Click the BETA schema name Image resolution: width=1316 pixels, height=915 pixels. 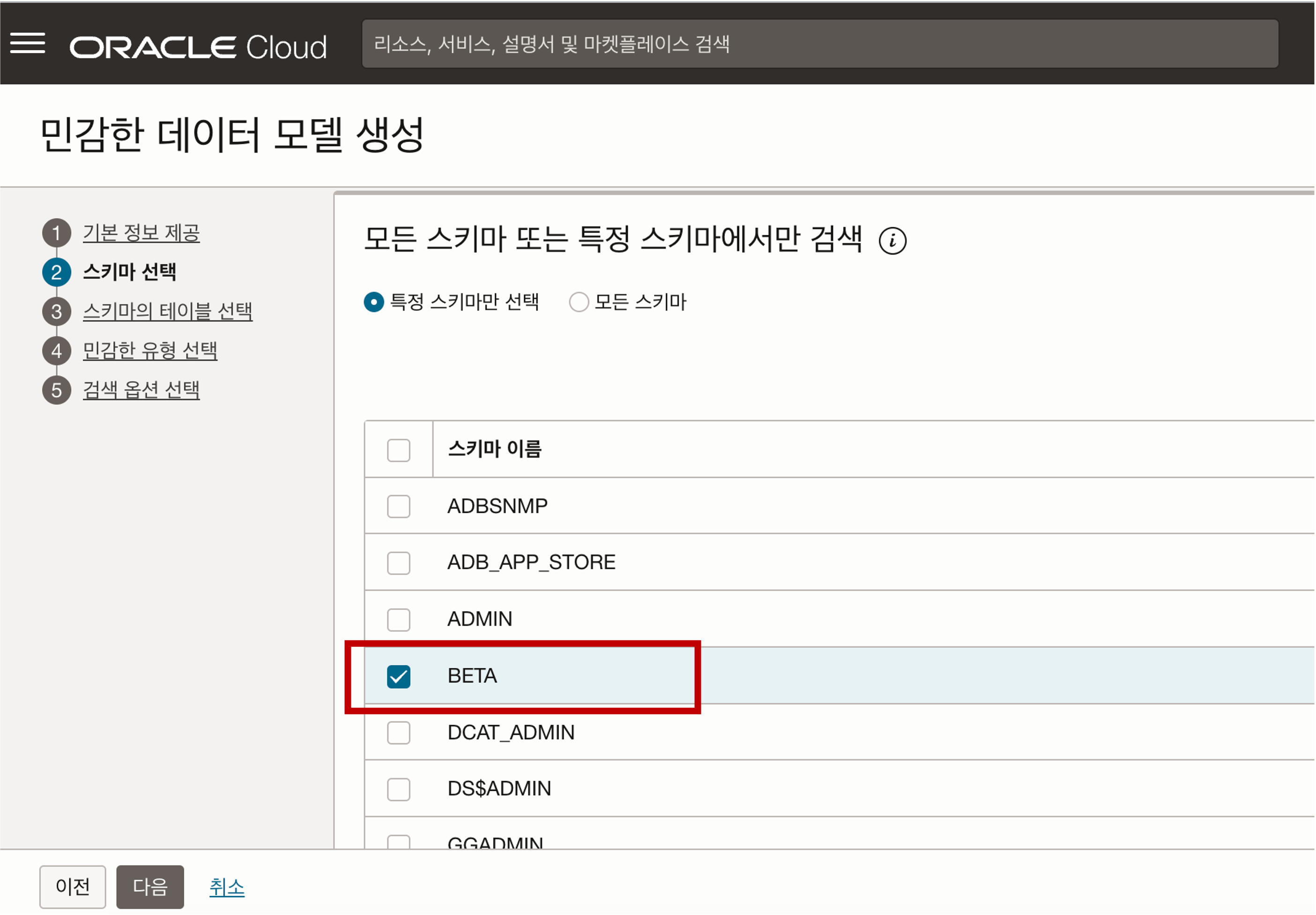472,676
